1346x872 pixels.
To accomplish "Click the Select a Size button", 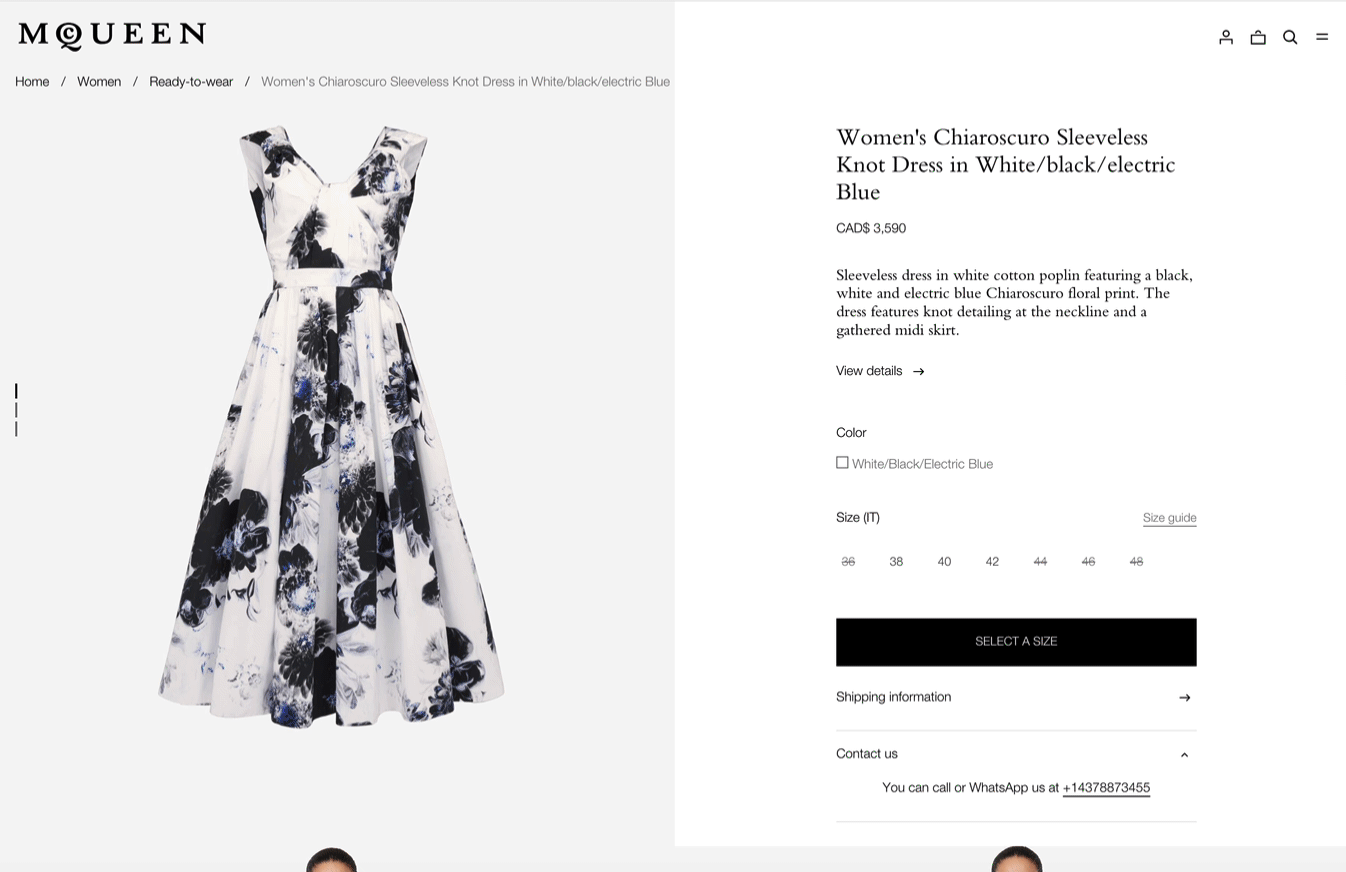I will pyautogui.click(x=1016, y=642).
